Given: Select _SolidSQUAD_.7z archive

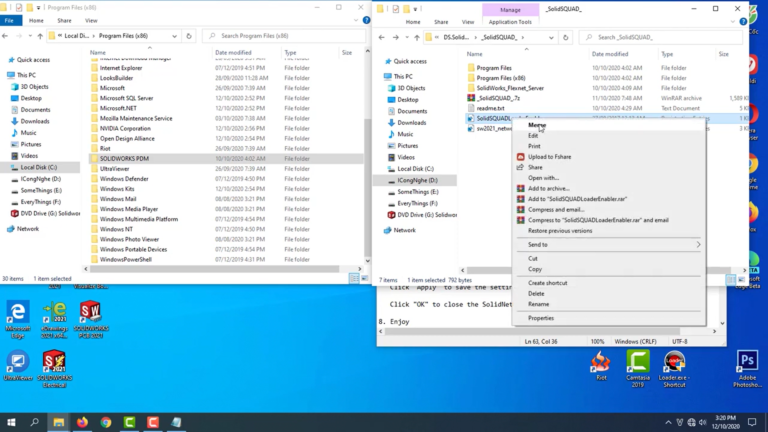Looking at the screenshot, I should 498,98.
